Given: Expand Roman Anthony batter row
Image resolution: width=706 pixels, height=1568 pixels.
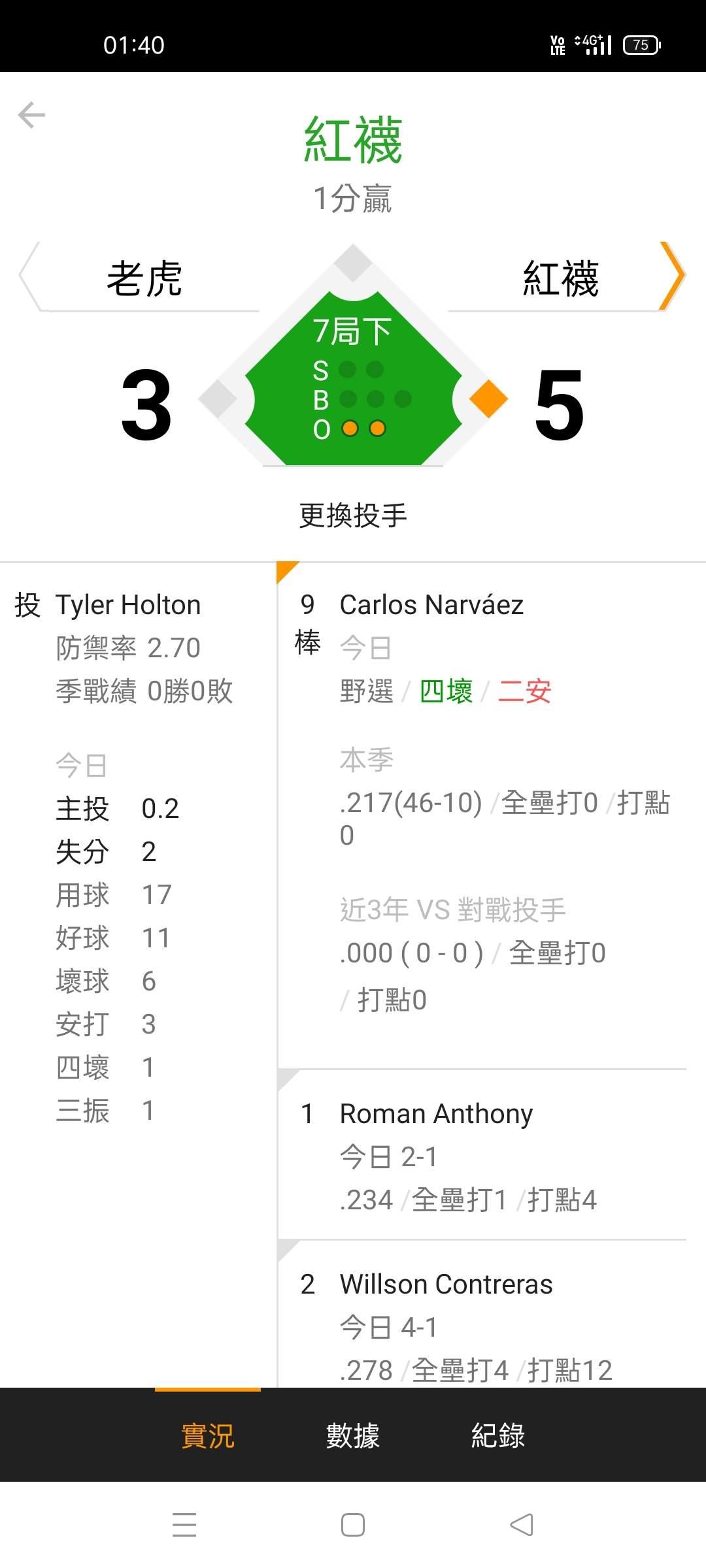Looking at the screenshot, I should point(436,1114).
